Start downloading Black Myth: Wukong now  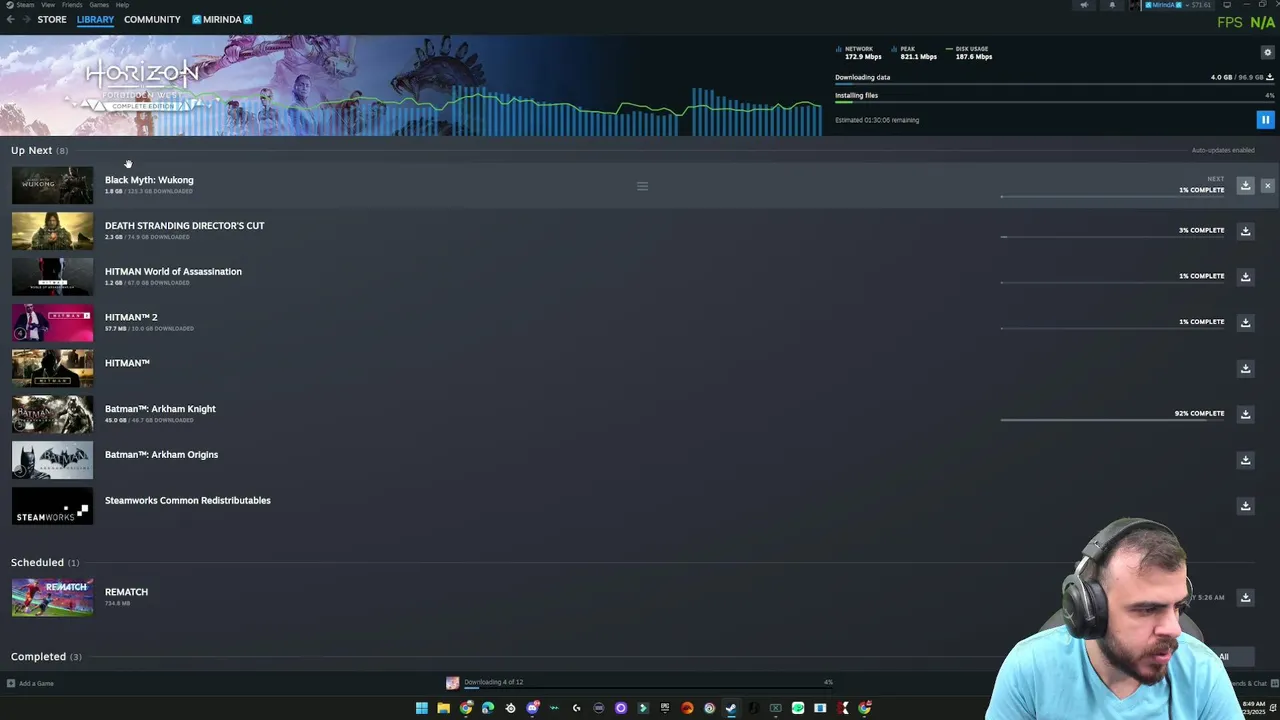[x=1245, y=186]
